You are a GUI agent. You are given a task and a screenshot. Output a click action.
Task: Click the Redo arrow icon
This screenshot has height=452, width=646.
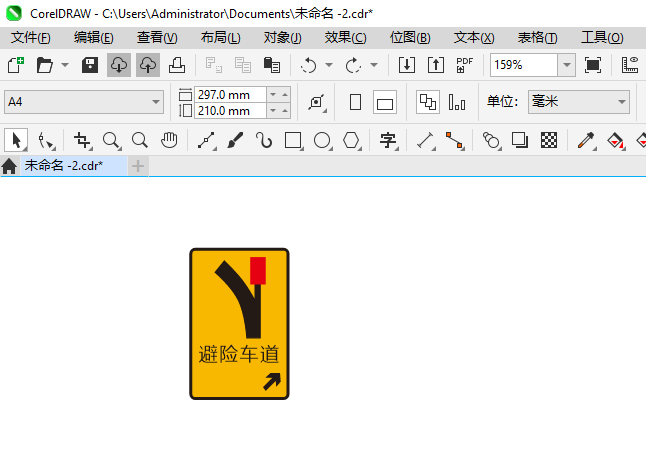click(353, 65)
